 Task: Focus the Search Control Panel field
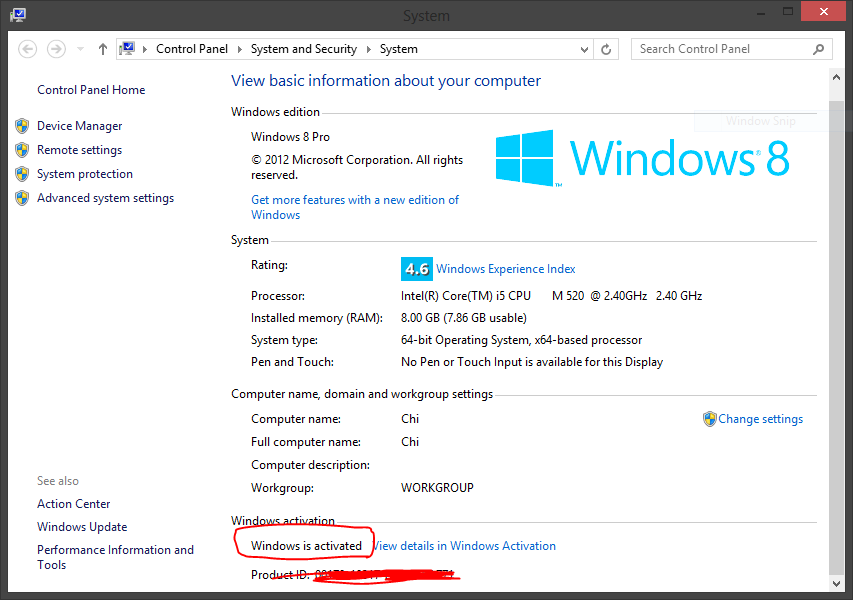click(x=732, y=49)
